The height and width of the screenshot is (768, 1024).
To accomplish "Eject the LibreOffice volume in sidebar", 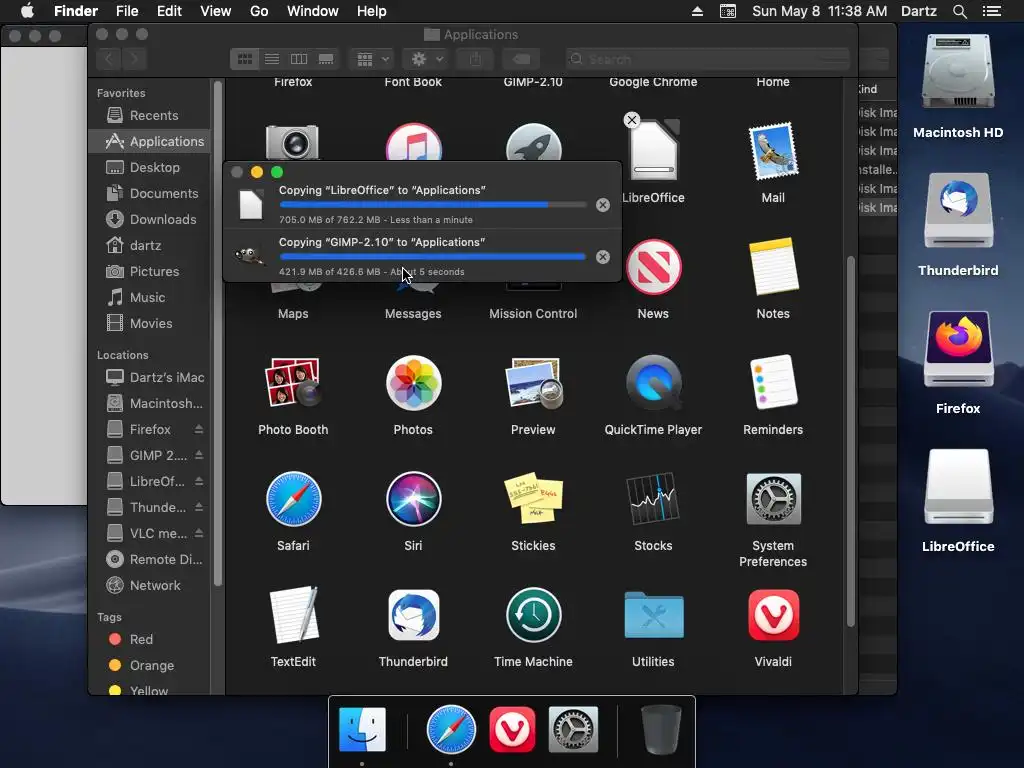I will coord(199,481).
